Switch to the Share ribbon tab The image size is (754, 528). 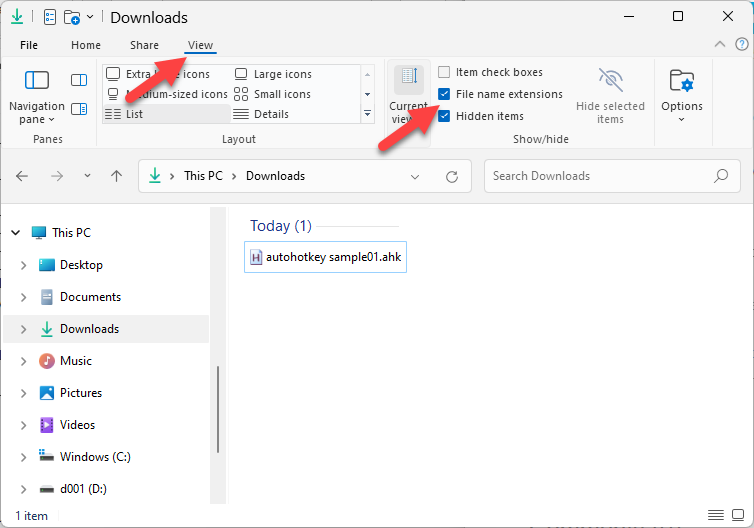tap(144, 45)
